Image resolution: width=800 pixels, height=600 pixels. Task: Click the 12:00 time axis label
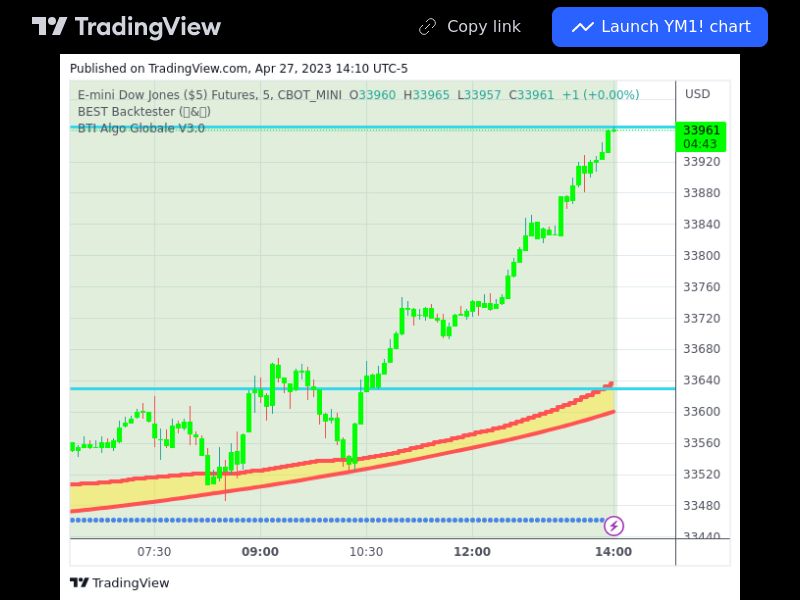pyautogui.click(x=472, y=552)
